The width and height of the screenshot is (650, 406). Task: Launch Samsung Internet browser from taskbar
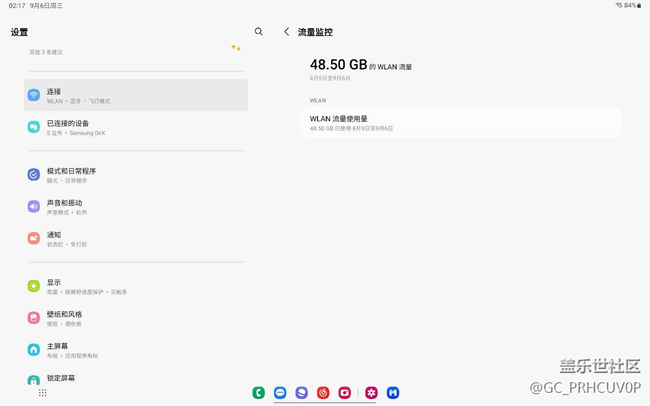(301, 393)
